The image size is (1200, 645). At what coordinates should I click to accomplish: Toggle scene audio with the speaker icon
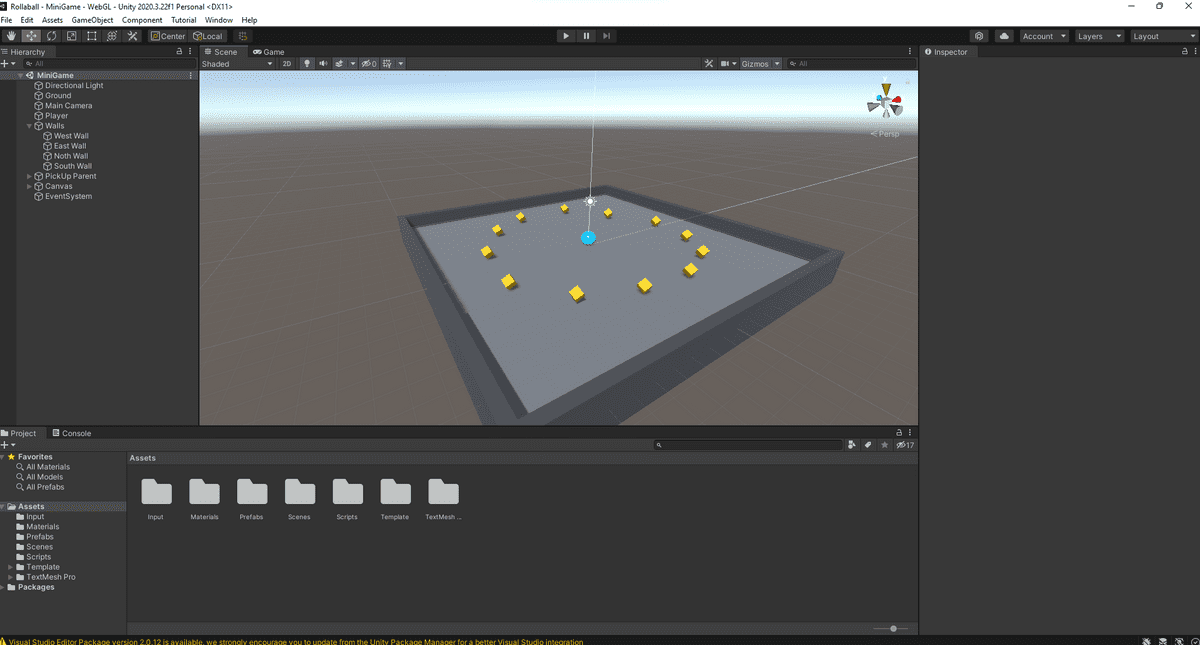[x=323, y=64]
